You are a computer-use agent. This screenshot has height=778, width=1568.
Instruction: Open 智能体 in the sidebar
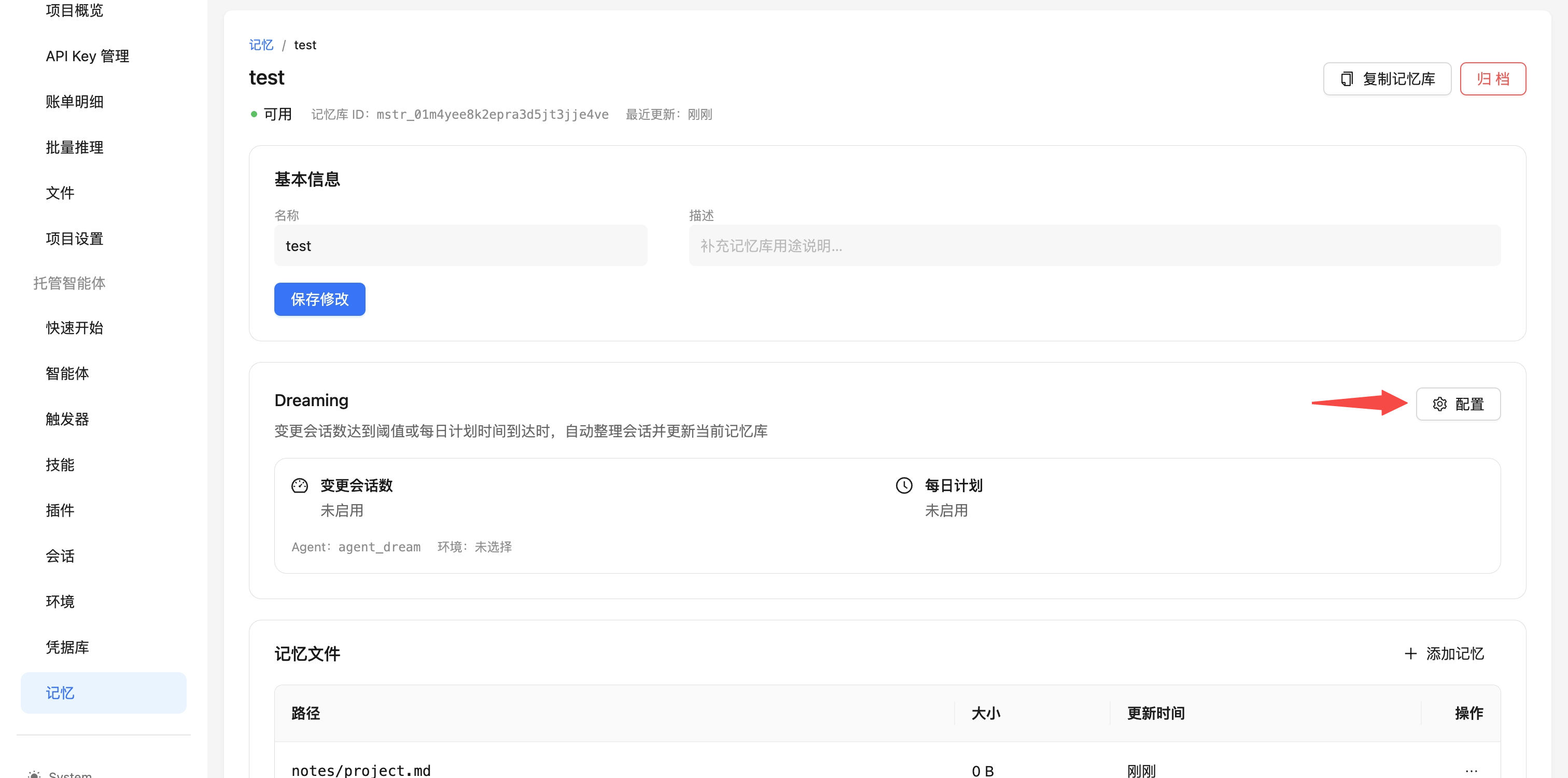click(67, 374)
